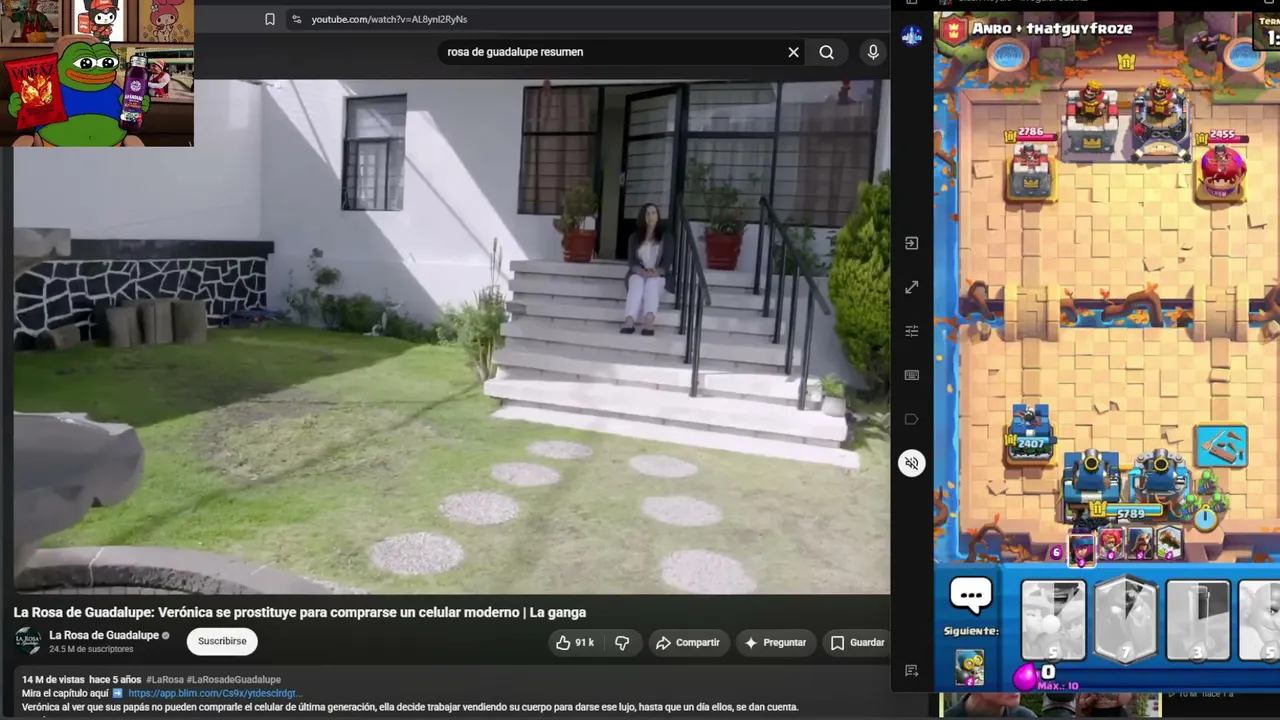The width and height of the screenshot is (1280, 720).
Task: Start voice search with the microphone
Action: (x=873, y=52)
